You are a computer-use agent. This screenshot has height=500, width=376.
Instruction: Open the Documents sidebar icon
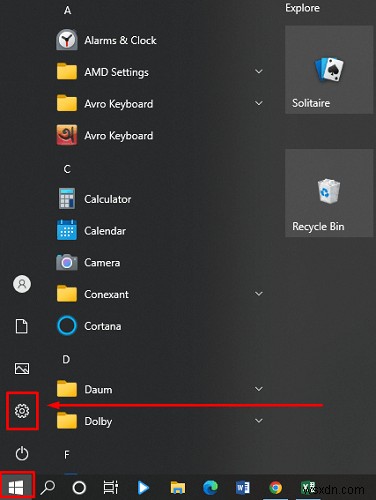22,326
